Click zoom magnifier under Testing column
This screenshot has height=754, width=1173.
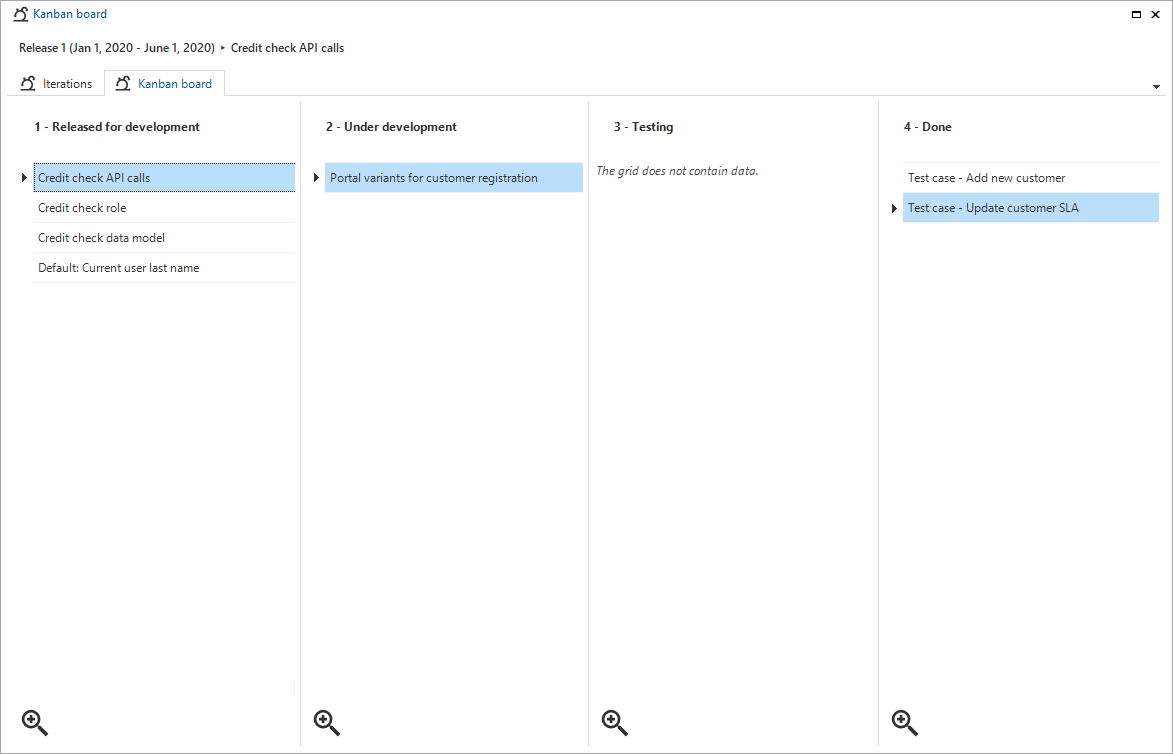[x=614, y=722]
